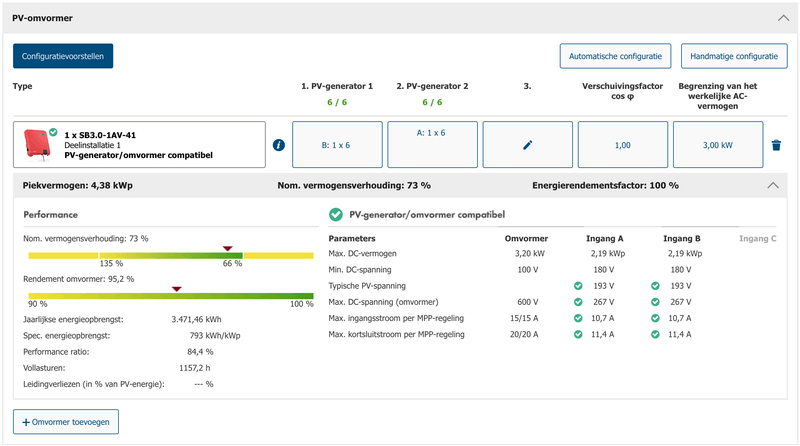Delete inverter with the trash icon
The height and width of the screenshot is (446, 800).
[x=776, y=145]
